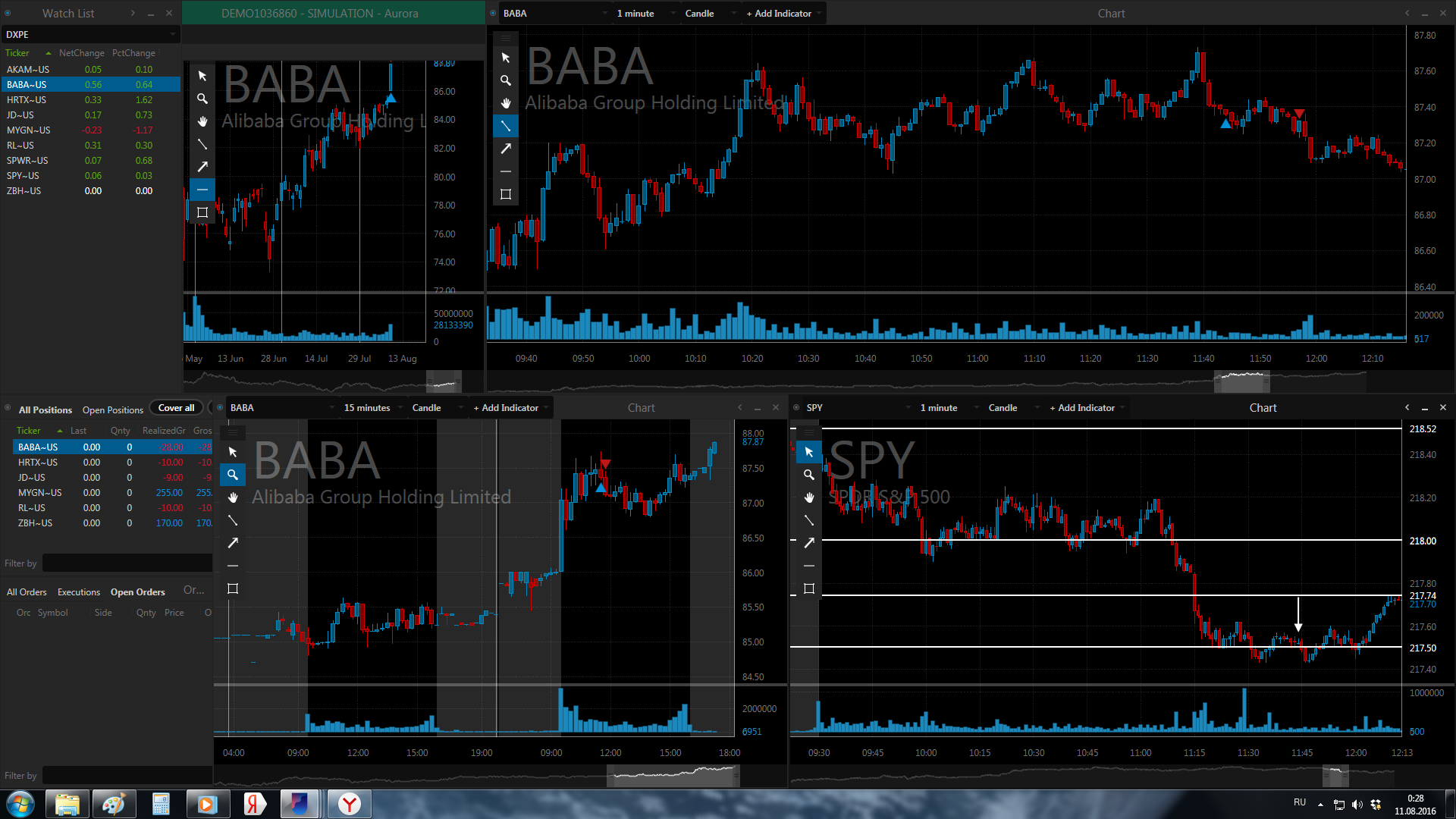Select arrow drawing tool in top-left daily chart
This screenshot has height=819, width=1456.
click(202, 167)
